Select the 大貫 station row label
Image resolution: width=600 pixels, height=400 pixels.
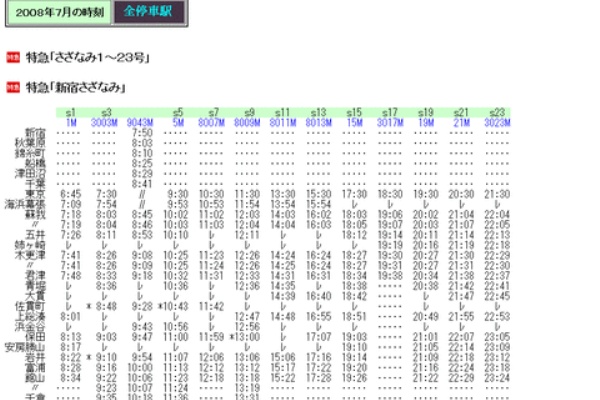pyautogui.click(x=35, y=296)
